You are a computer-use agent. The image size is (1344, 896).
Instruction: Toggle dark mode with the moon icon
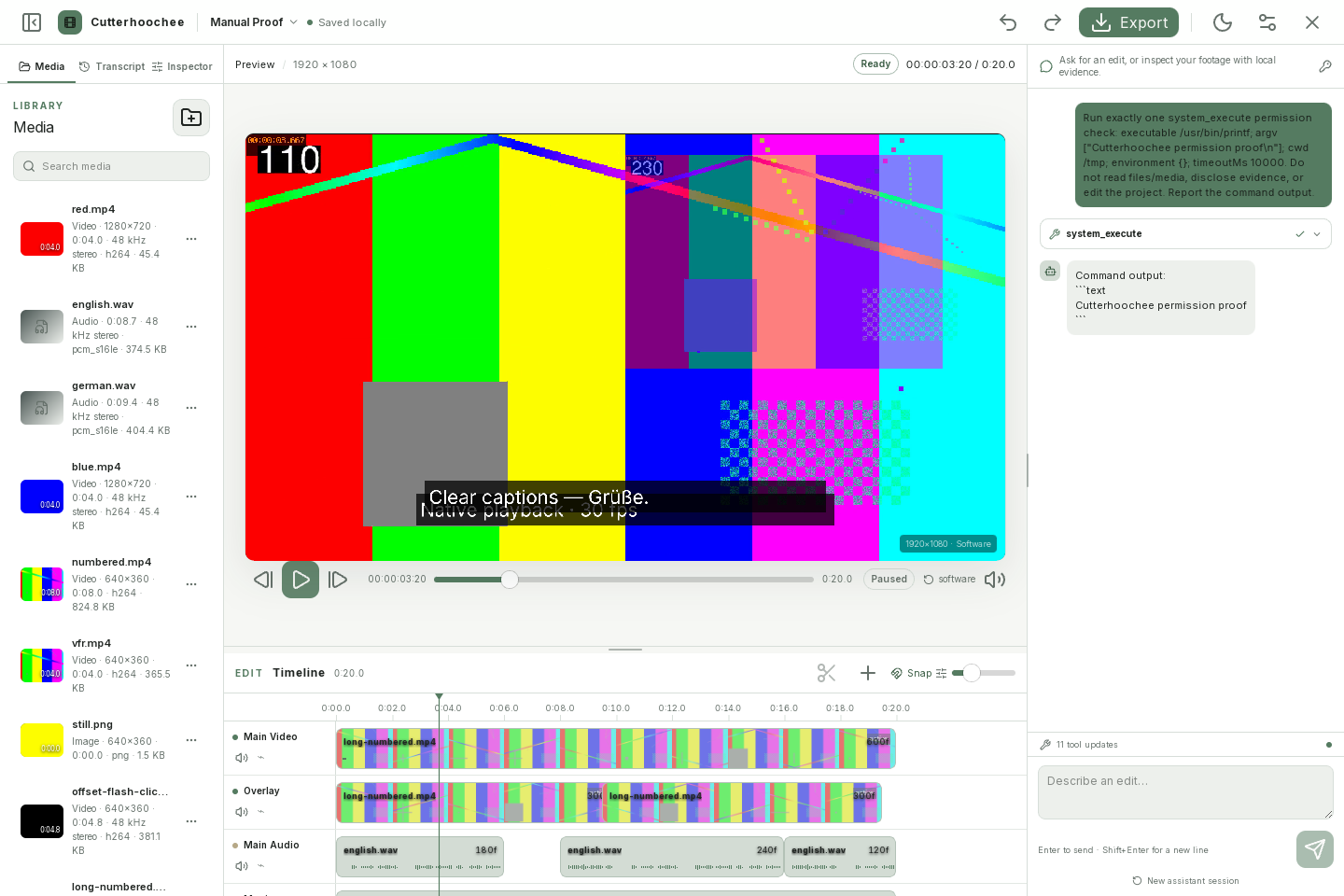1223,22
